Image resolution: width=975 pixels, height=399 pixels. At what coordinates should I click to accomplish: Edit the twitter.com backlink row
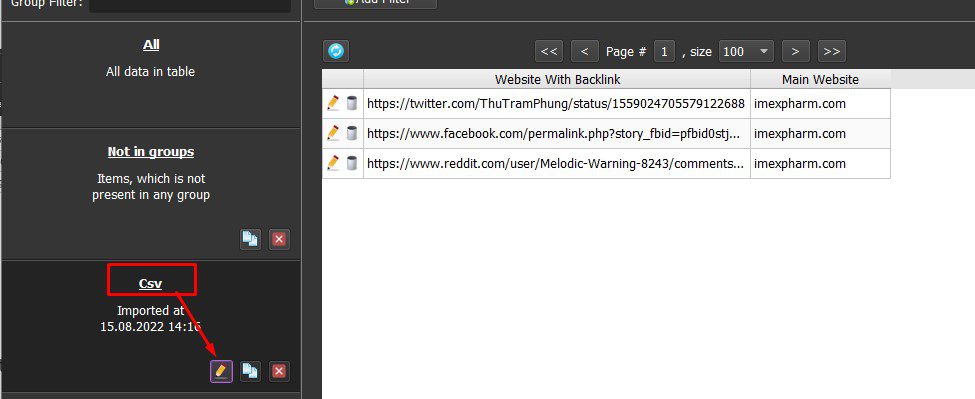point(333,103)
